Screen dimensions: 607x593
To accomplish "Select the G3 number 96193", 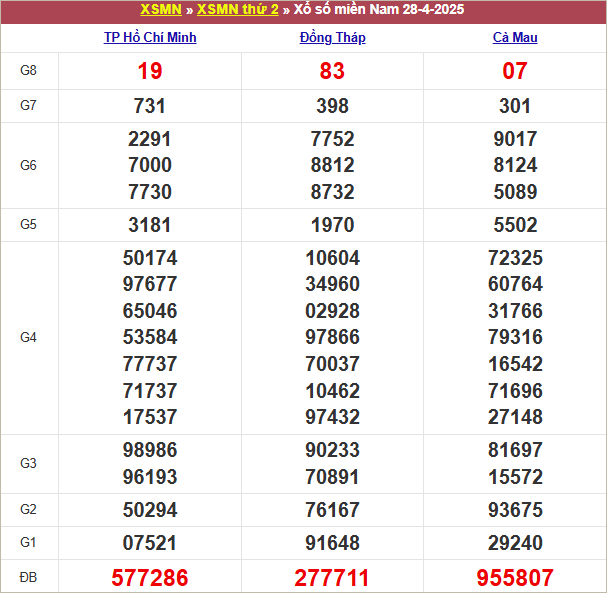I will (150, 477).
